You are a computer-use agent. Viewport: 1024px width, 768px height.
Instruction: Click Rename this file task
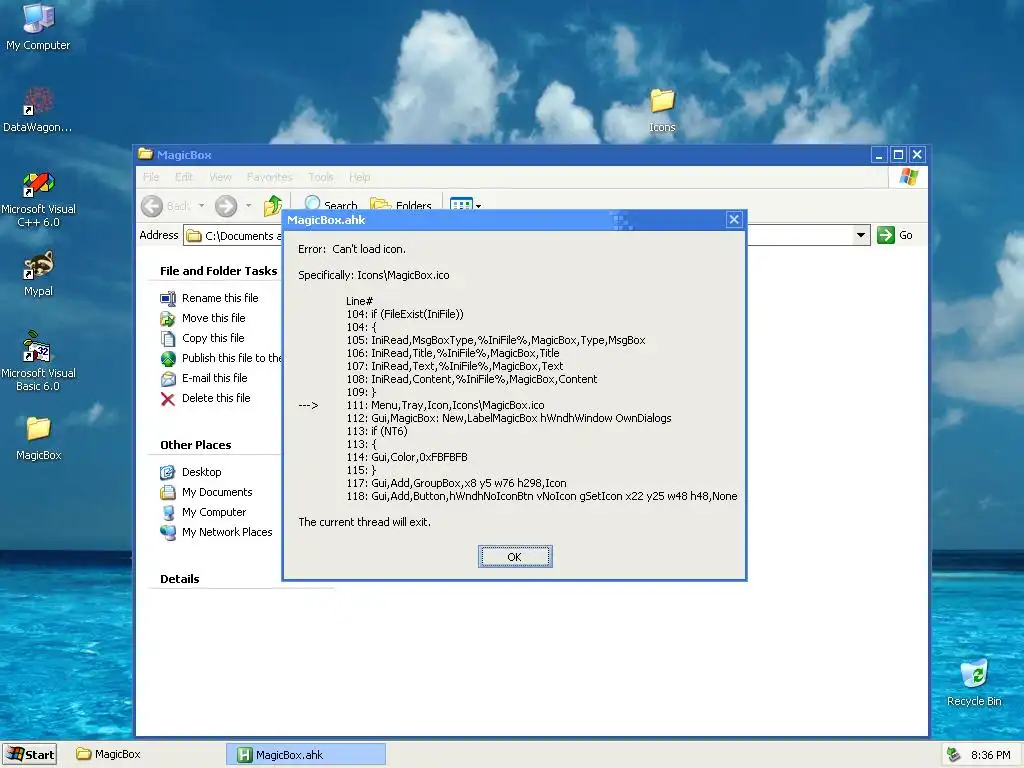click(220, 298)
